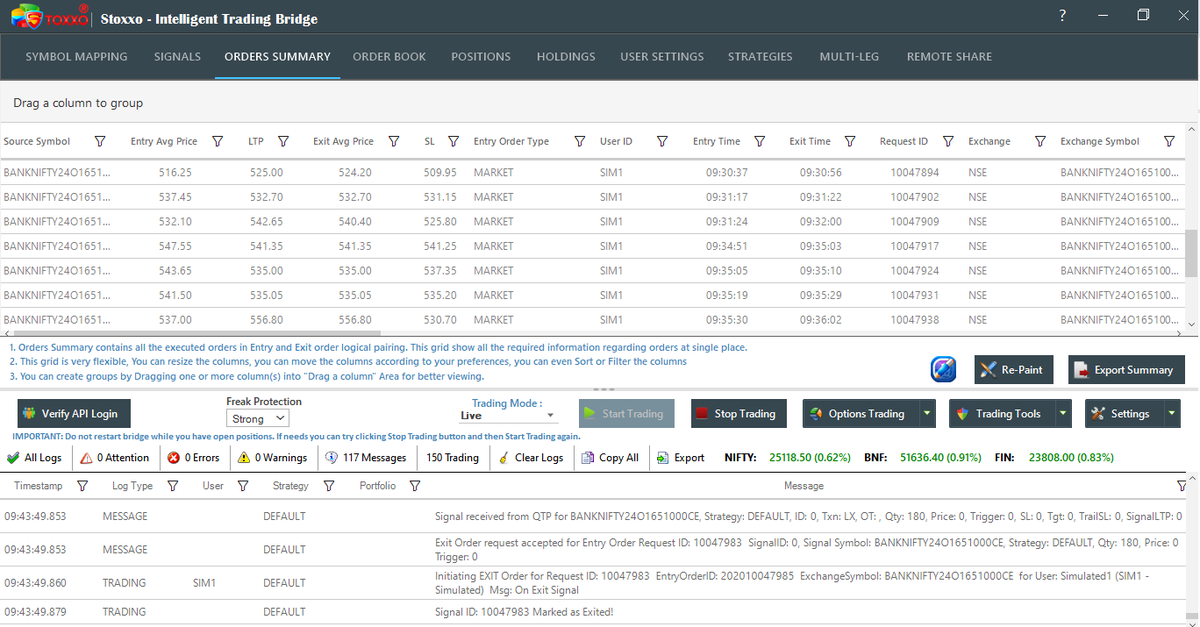Open the Strategies tab
This screenshot has height=627, width=1200.
point(760,57)
